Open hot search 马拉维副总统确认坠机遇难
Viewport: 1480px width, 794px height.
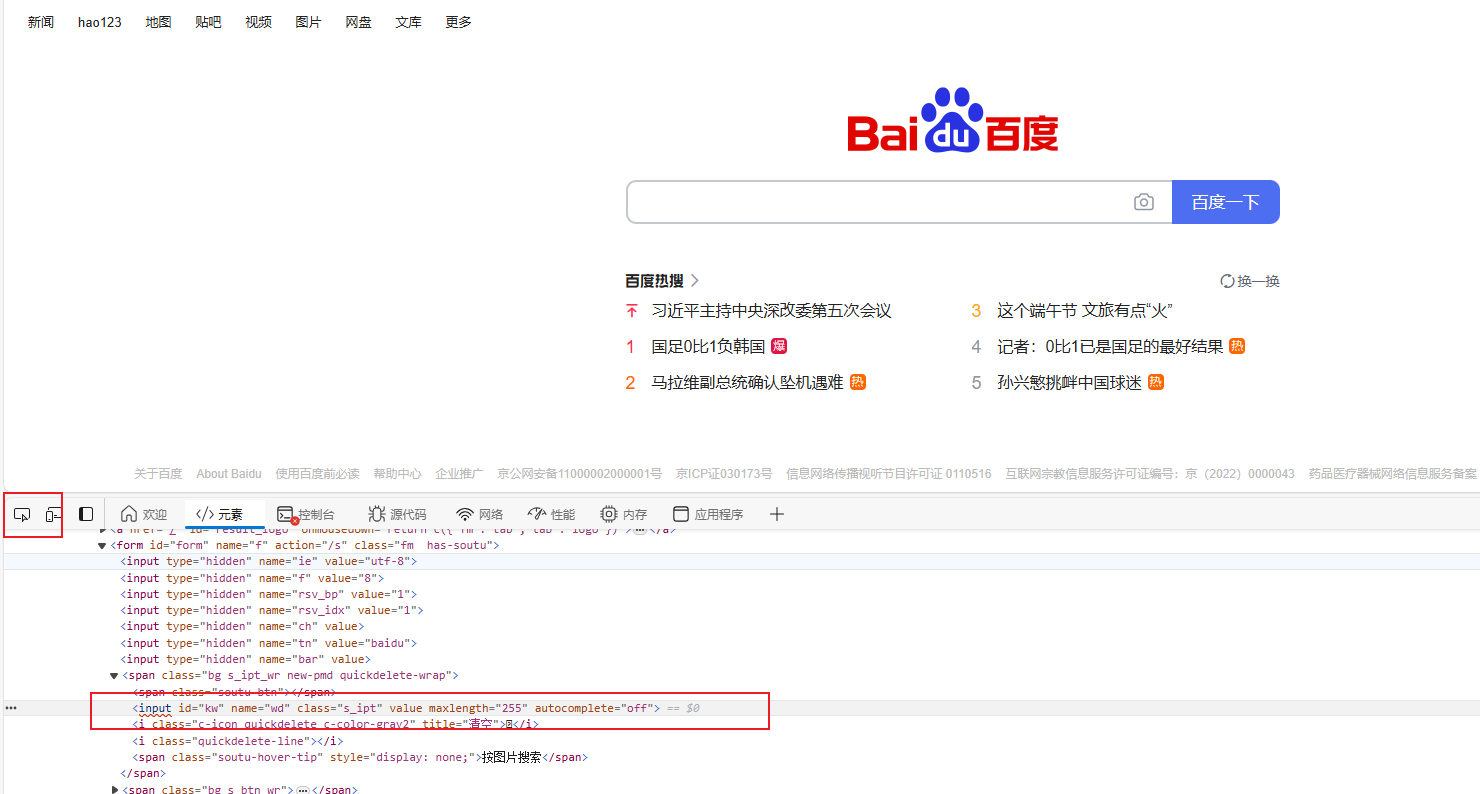[x=747, y=383]
